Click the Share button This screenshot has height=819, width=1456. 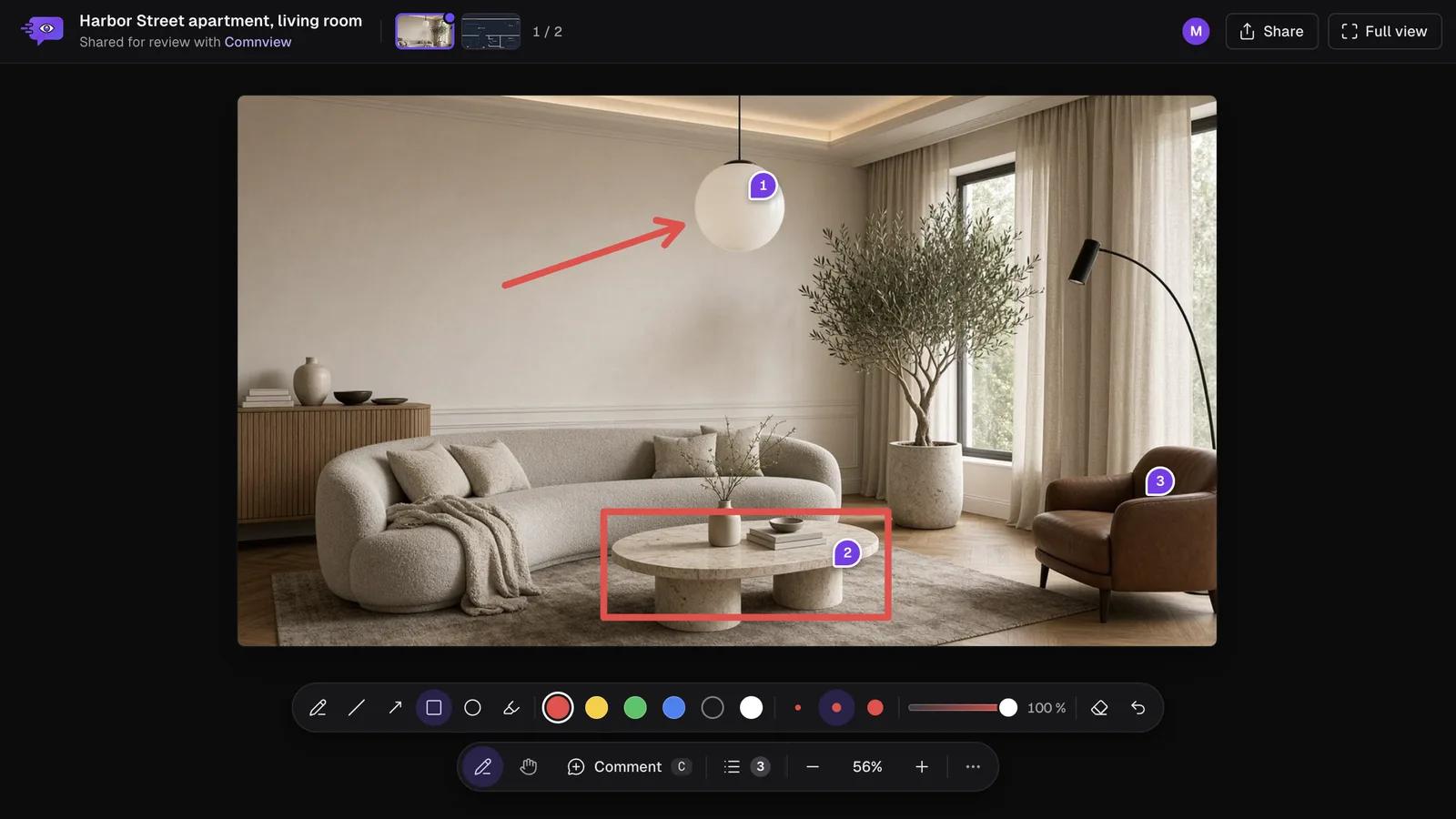pyautogui.click(x=1271, y=31)
